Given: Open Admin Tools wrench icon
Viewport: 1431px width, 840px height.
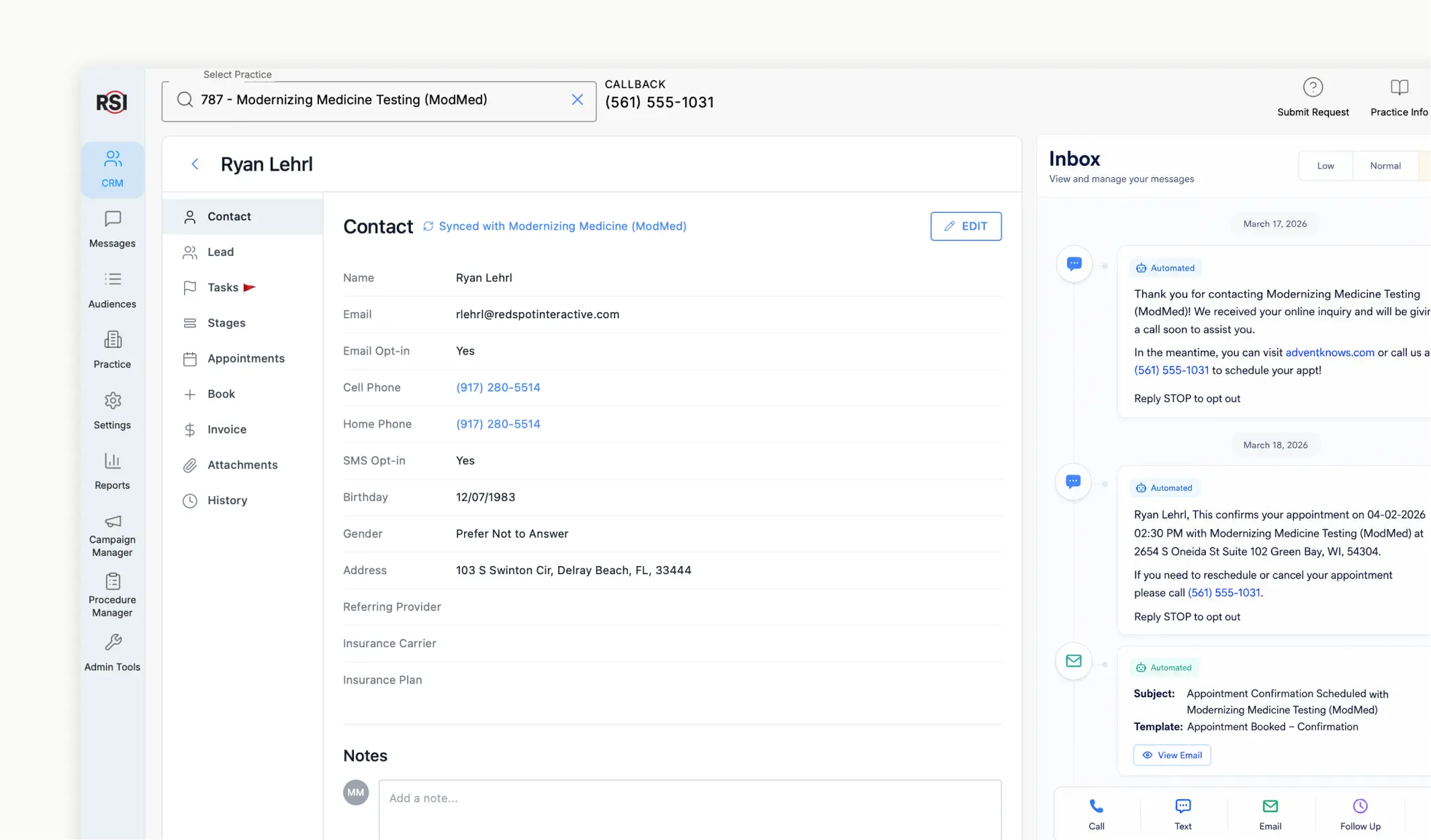Looking at the screenshot, I should point(112,643).
